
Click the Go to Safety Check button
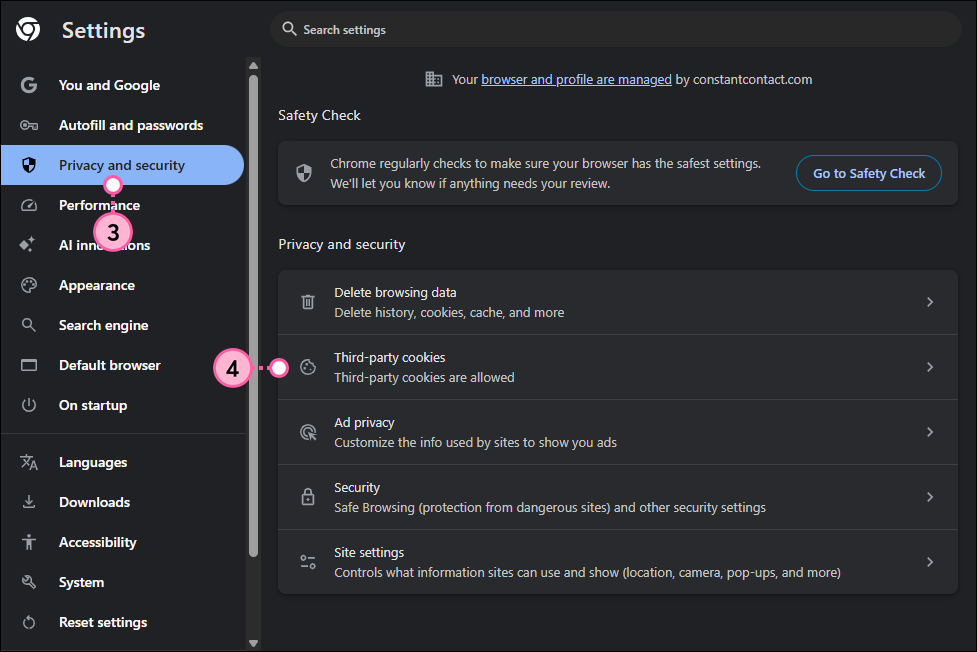tap(868, 173)
